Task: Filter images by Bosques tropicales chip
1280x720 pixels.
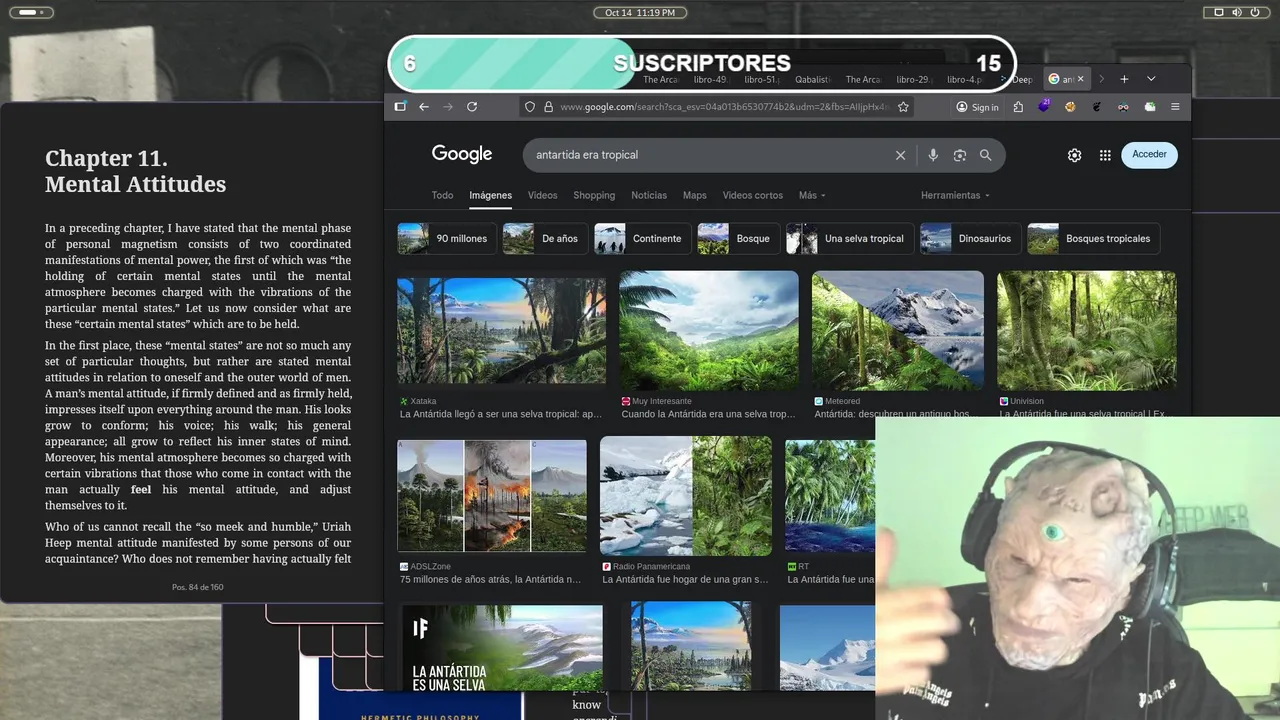Action: 1093,239
